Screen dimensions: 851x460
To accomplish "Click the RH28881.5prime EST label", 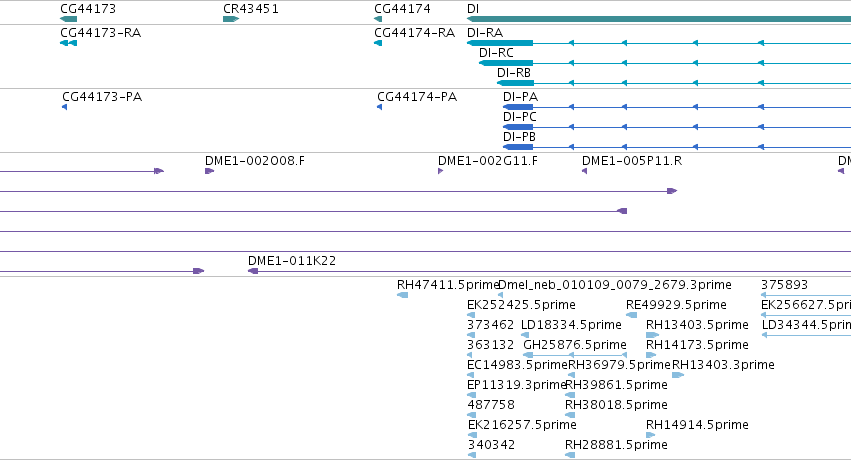I will click(616, 445).
